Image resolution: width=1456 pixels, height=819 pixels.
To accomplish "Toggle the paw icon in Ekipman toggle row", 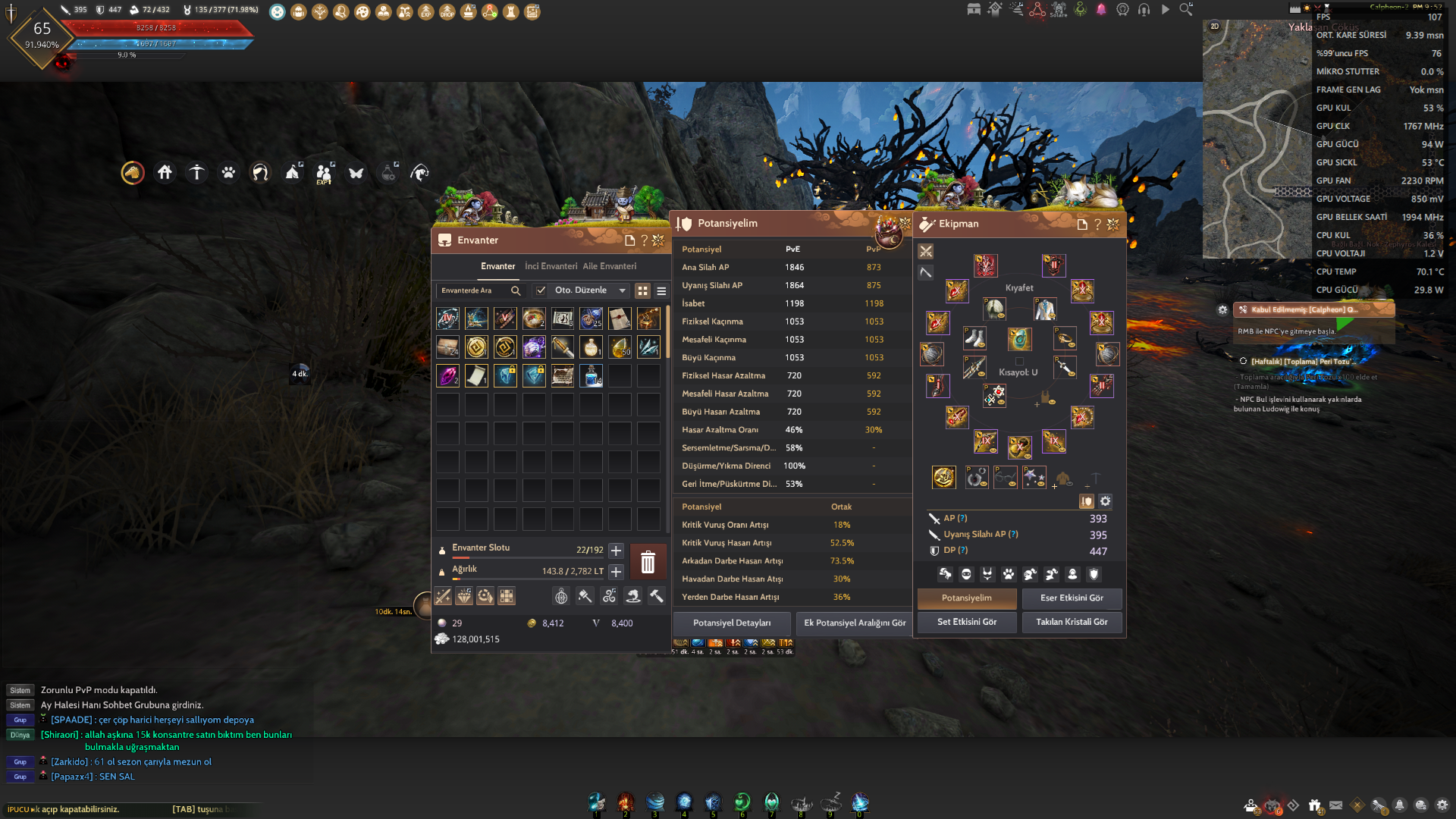I will (1009, 574).
